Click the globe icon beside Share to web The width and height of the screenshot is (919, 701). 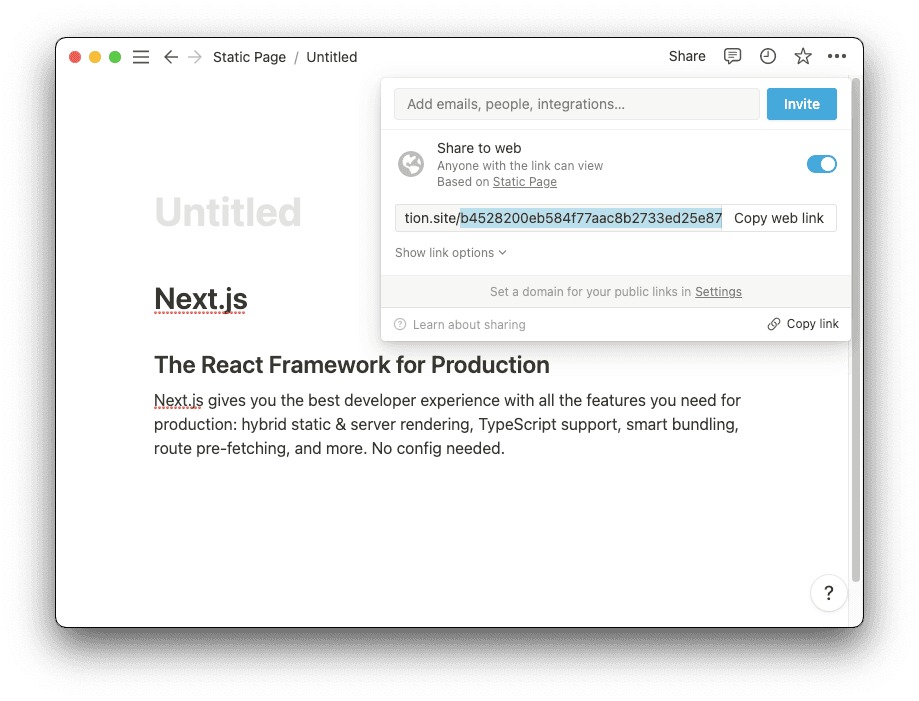(411, 164)
